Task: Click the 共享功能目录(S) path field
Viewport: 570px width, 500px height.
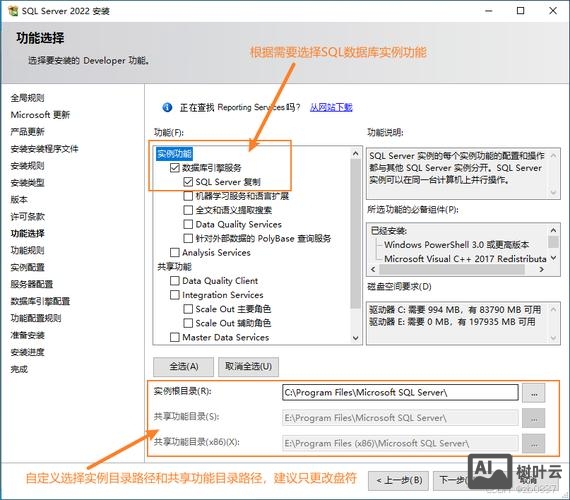Action: (400, 418)
